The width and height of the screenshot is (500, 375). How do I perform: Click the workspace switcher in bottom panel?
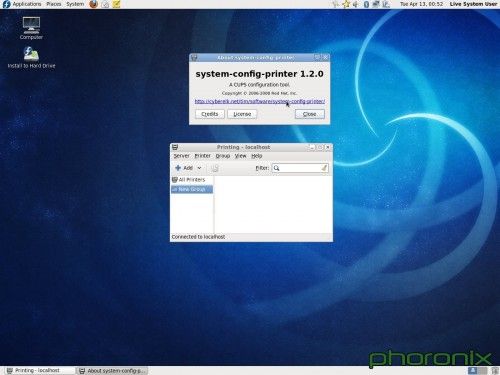(x=477, y=370)
